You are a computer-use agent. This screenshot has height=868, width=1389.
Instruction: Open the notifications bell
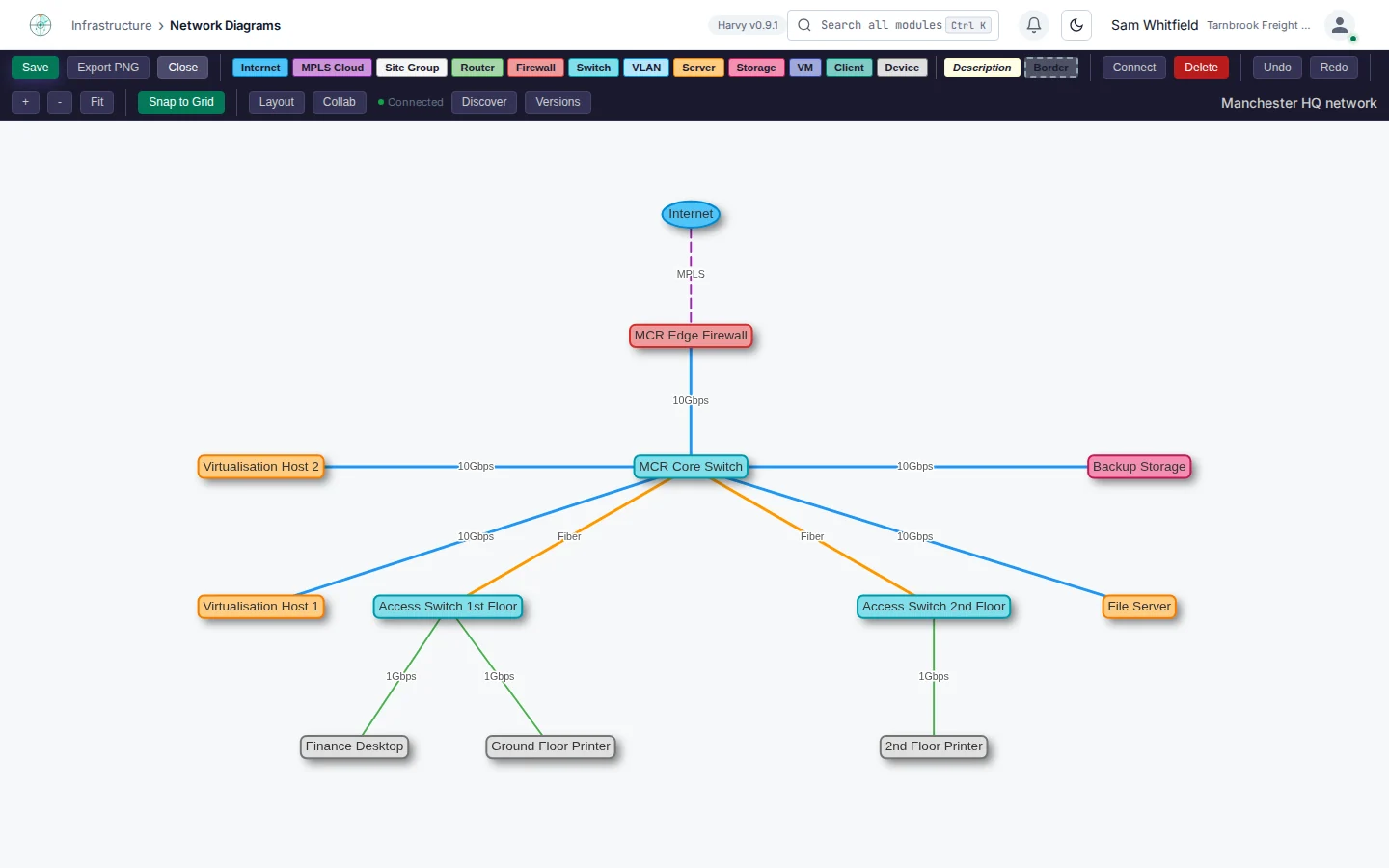[x=1033, y=25]
